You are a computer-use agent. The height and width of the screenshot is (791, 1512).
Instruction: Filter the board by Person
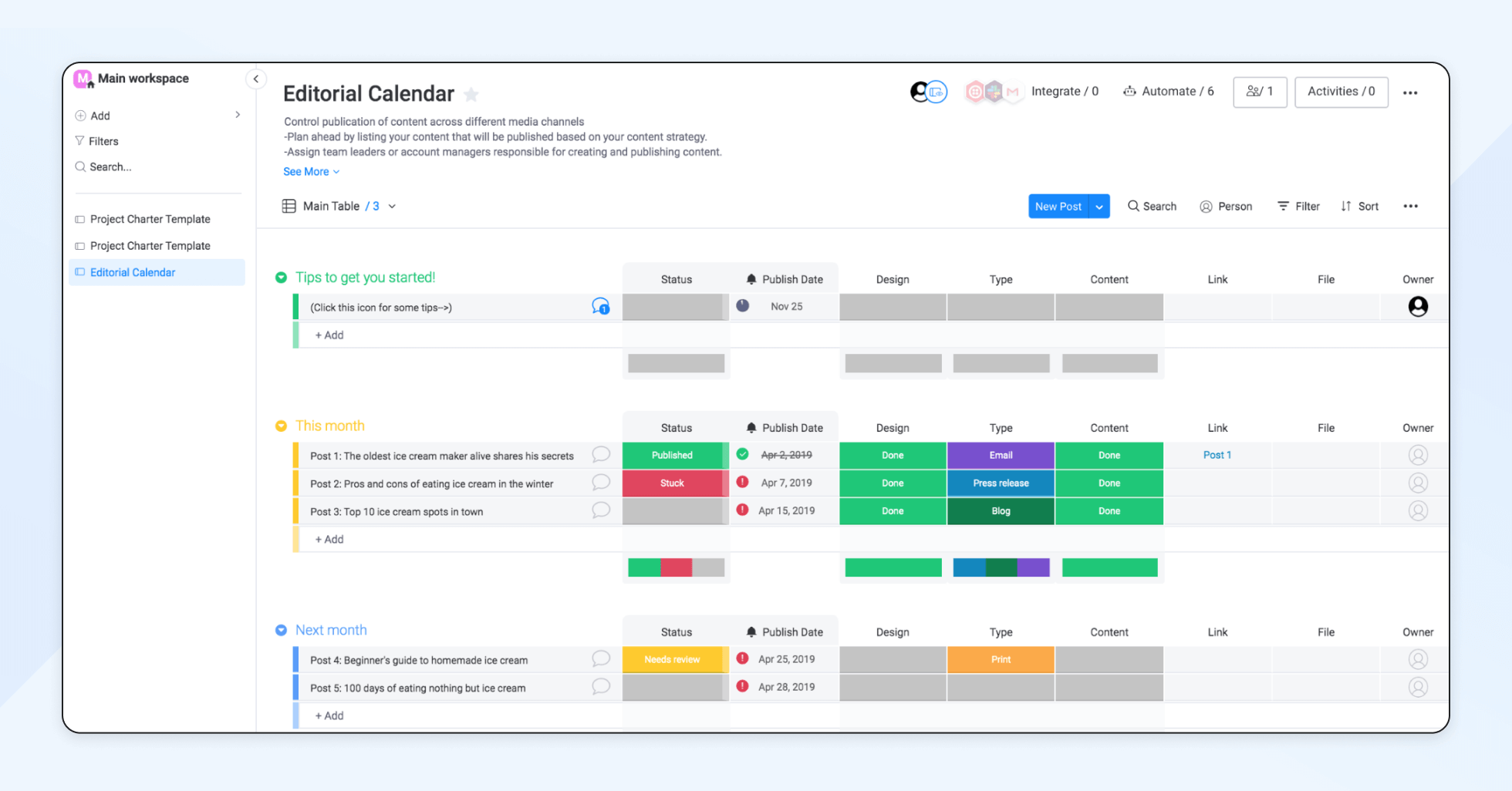1226,207
